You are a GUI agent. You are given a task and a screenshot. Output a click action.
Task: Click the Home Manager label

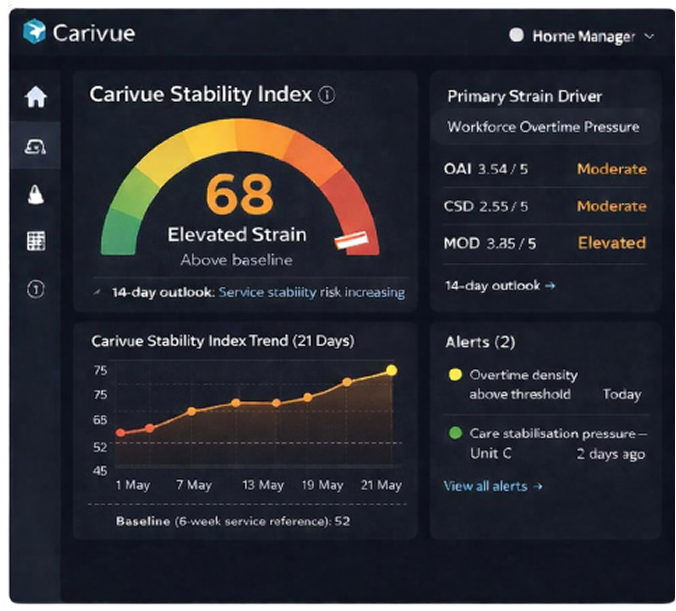pyautogui.click(x=583, y=37)
